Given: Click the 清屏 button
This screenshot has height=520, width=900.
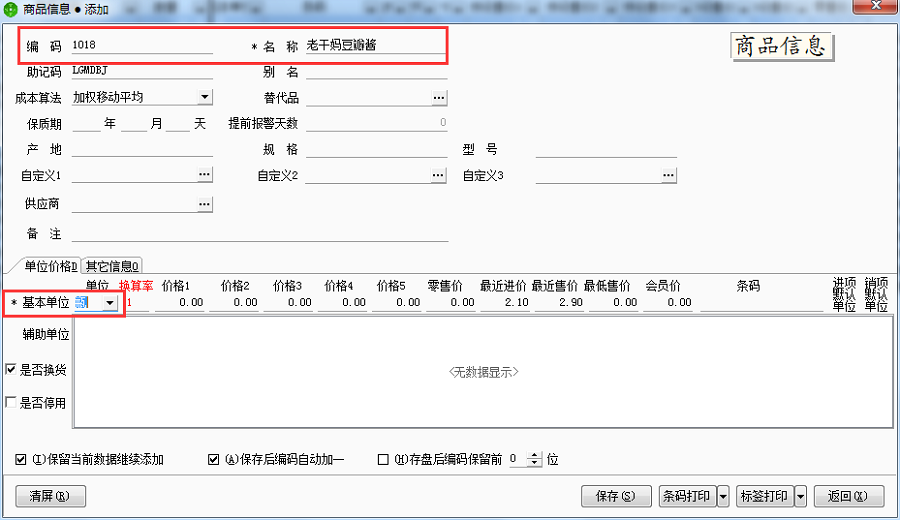Looking at the screenshot, I should click(x=51, y=496).
